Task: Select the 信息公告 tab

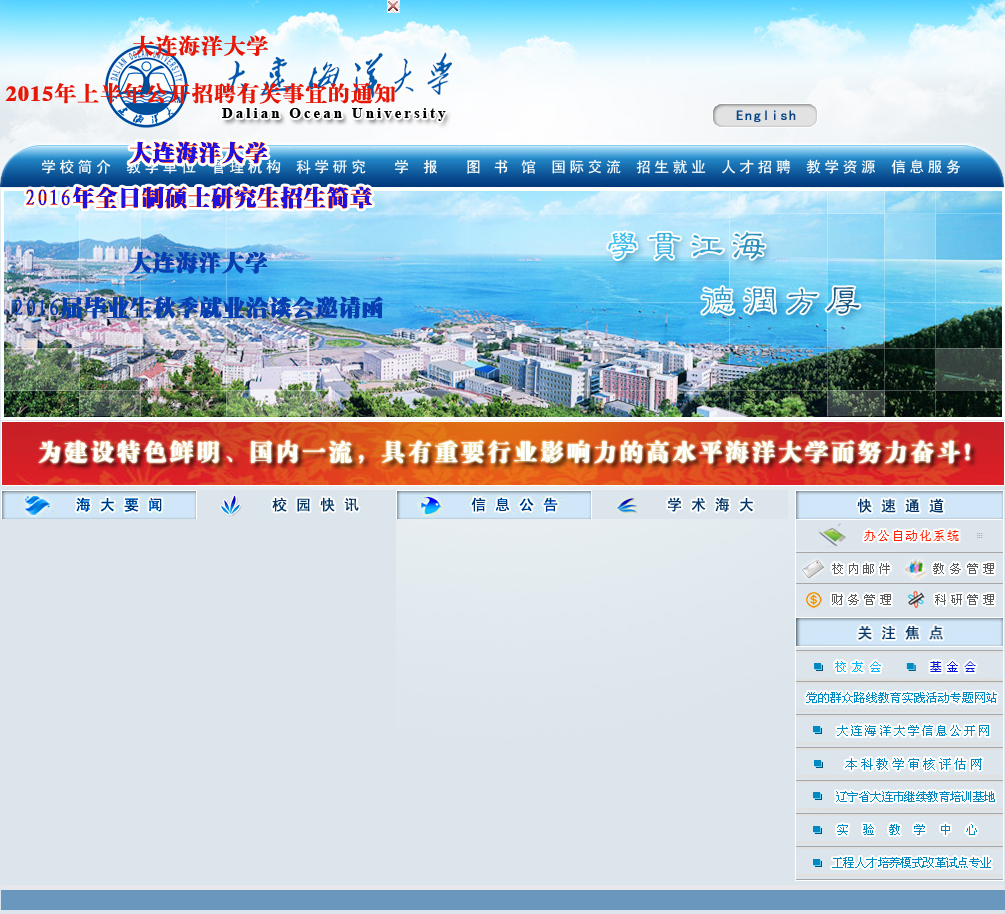Action: [x=494, y=505]
